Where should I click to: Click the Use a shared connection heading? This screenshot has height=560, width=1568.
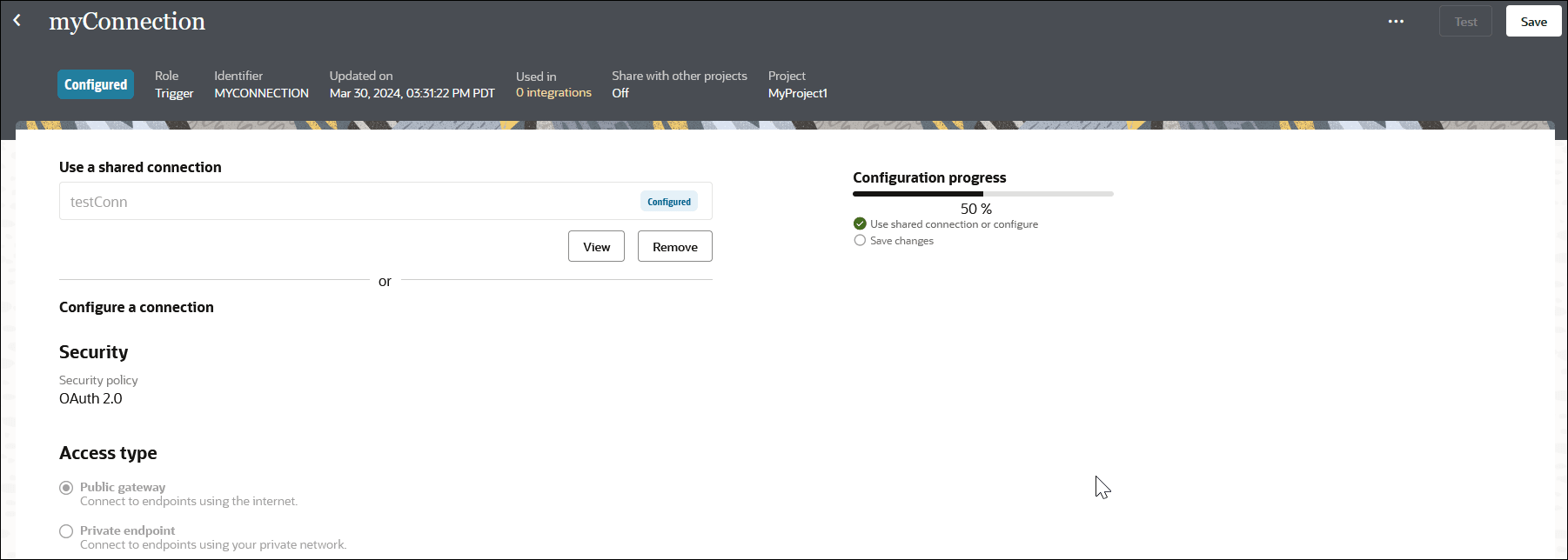(140, 167)
